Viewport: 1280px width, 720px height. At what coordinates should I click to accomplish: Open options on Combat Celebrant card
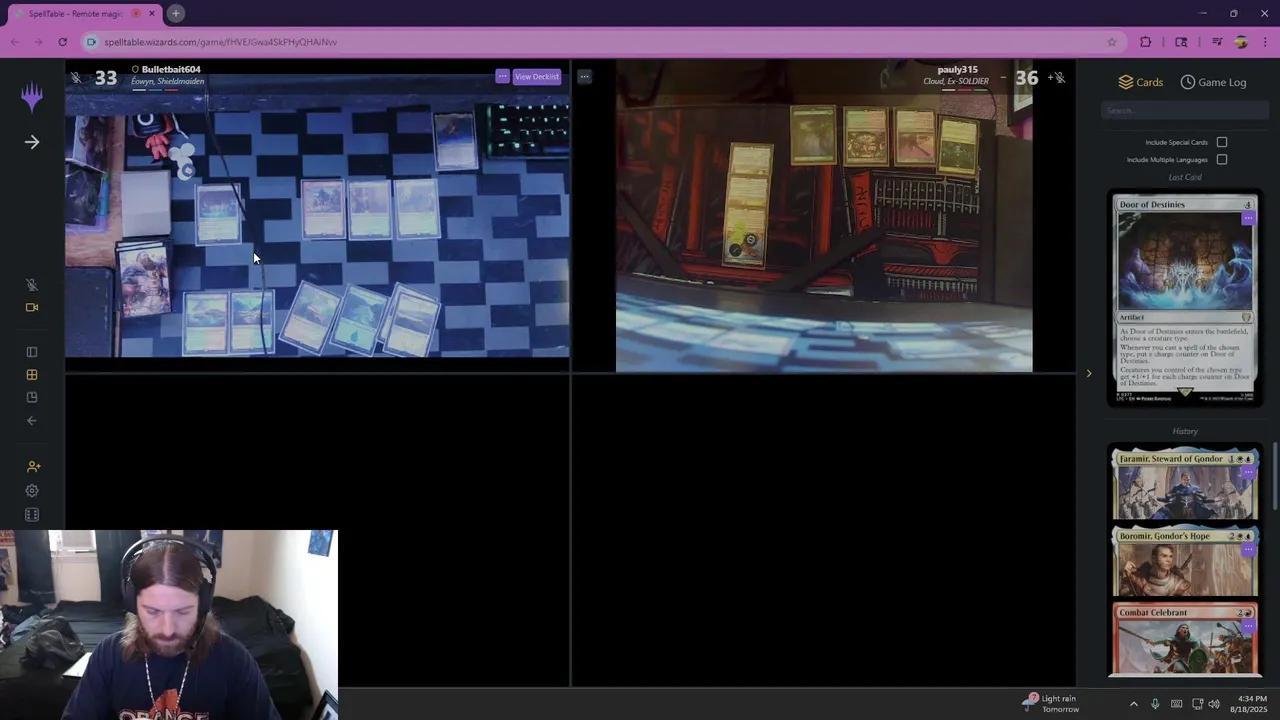pyautogui.click(x=1247, y=626)
